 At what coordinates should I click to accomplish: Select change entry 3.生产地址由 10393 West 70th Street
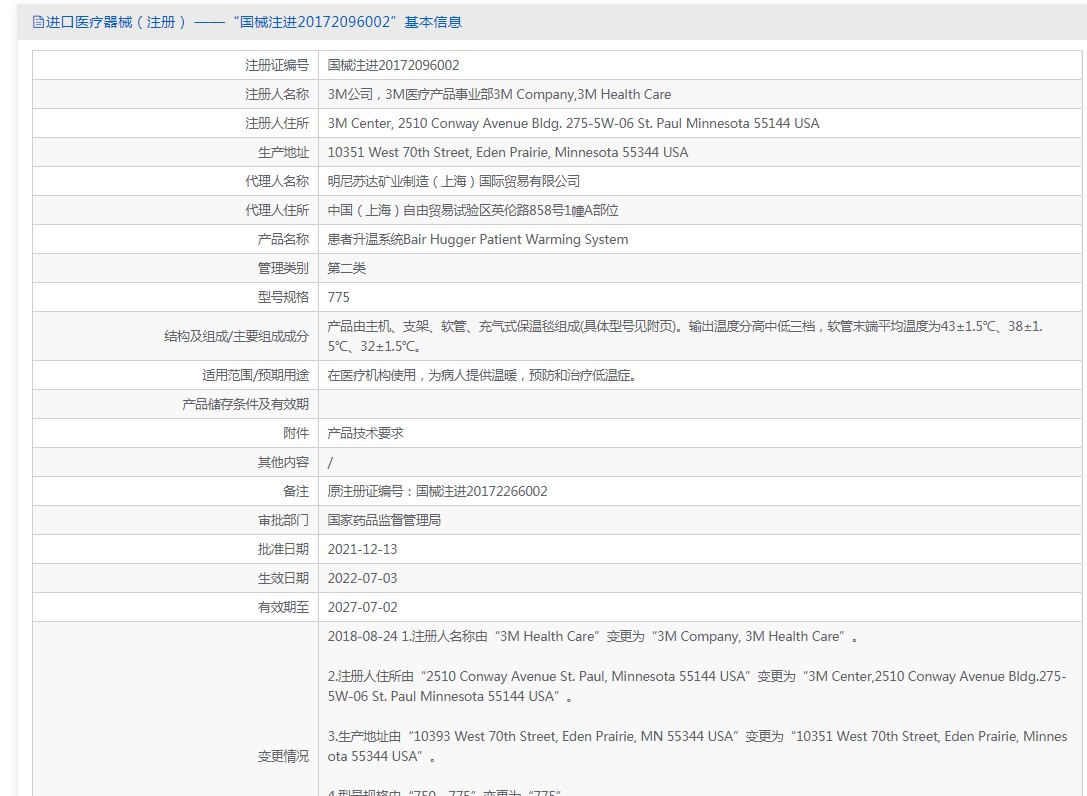(697, 746)
